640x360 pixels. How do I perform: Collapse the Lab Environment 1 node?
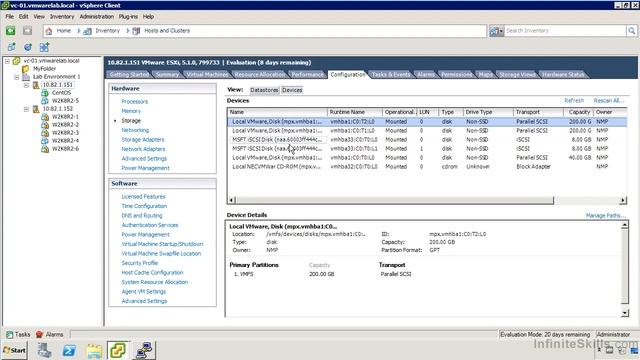tap(17, 77)
